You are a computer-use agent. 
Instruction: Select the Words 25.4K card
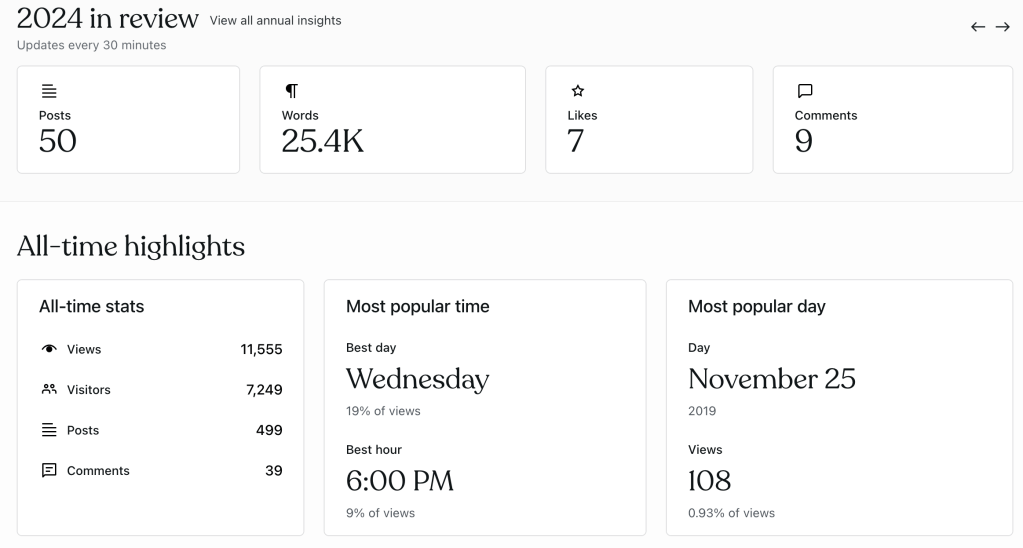coord(392,120)
